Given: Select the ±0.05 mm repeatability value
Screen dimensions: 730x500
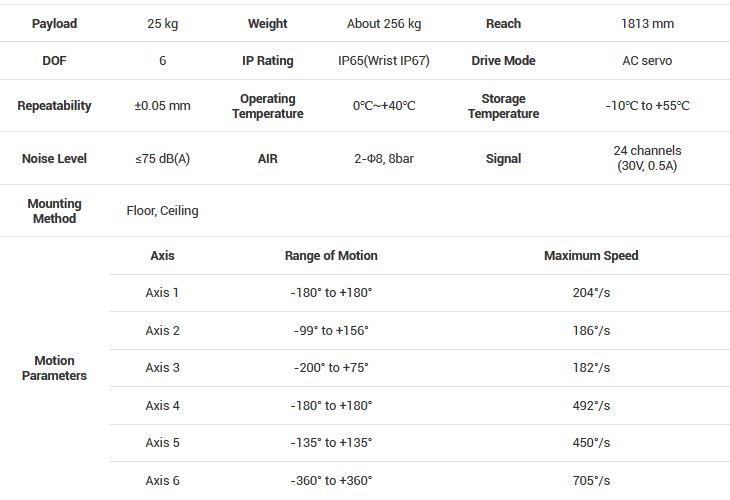Looking at the screenshot, I should [x=162, y=106].
